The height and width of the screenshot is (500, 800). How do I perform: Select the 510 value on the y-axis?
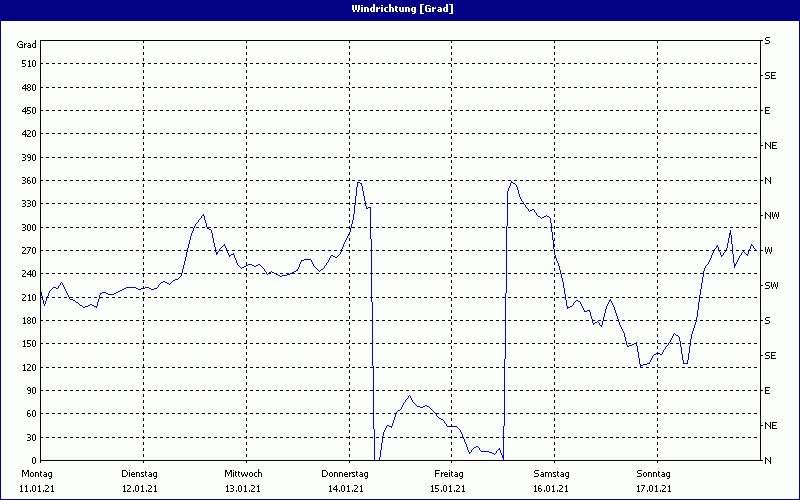click(27, 64)
